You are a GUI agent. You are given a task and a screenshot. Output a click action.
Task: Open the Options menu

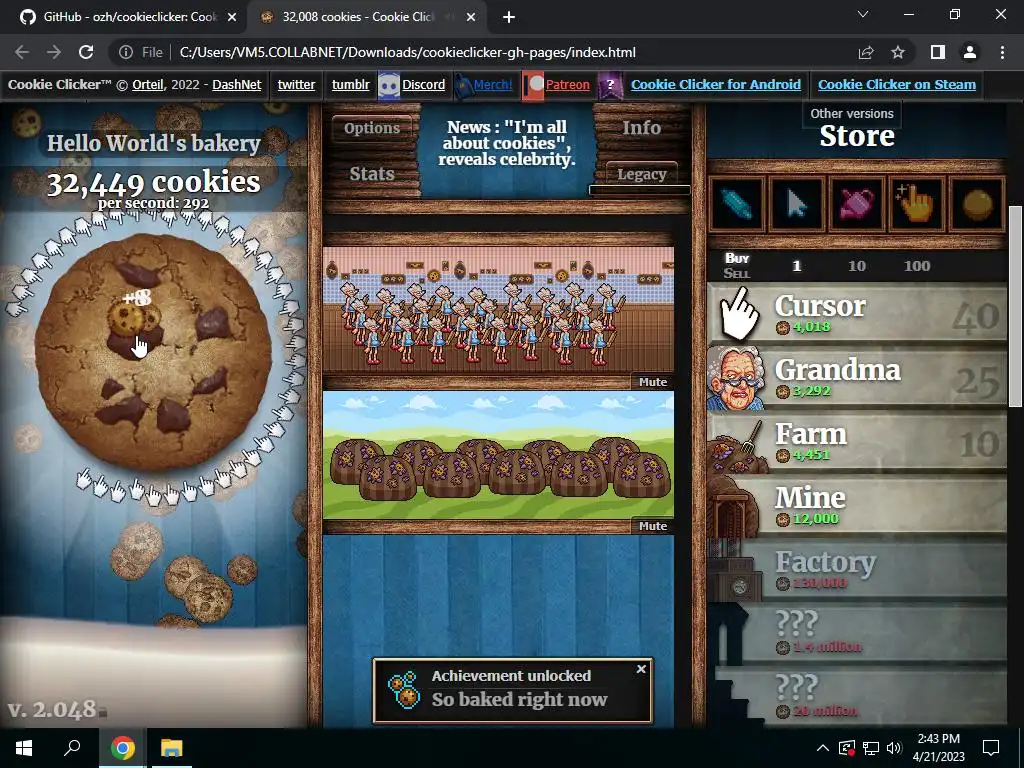tap(372, 128)
